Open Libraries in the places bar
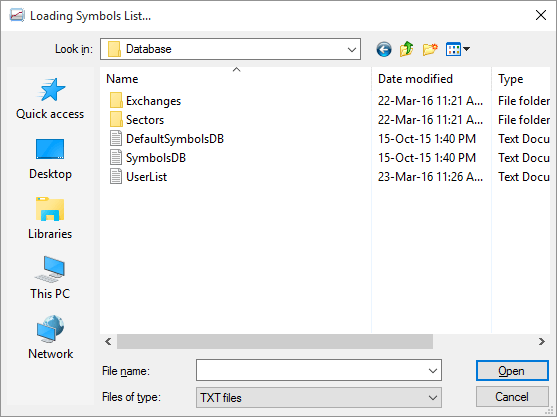This screenshot has height=417, width=557. [x=50, y=218]
